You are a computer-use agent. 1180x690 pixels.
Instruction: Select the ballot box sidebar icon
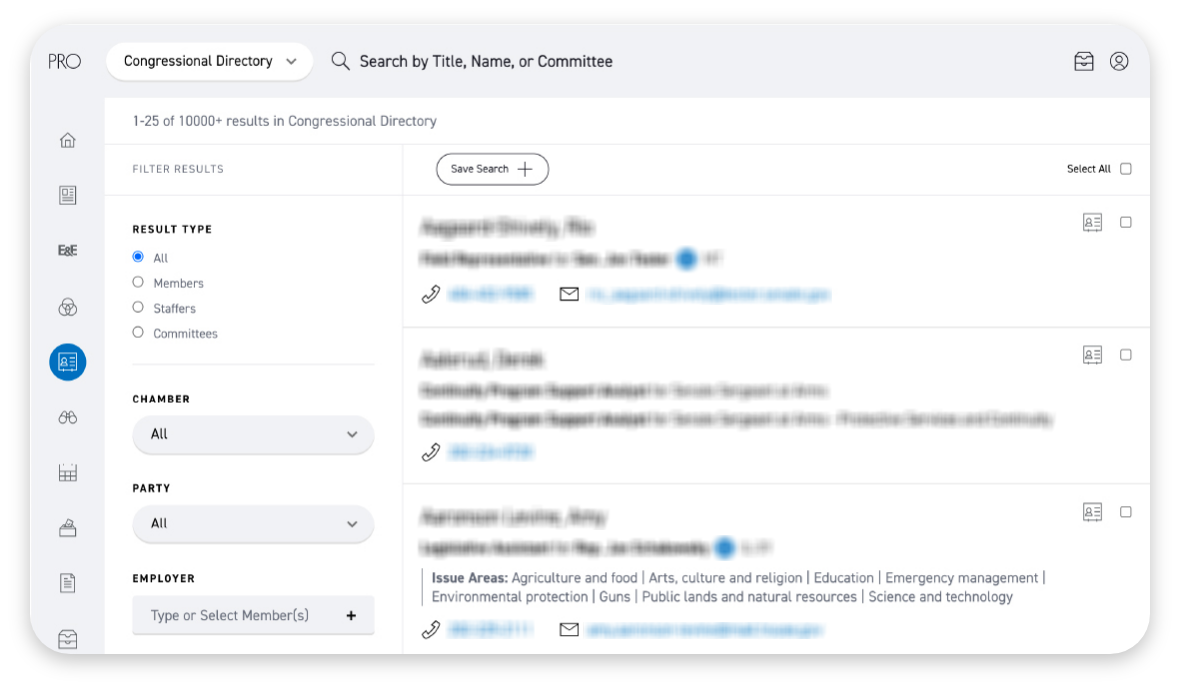(x=67, y=527)
